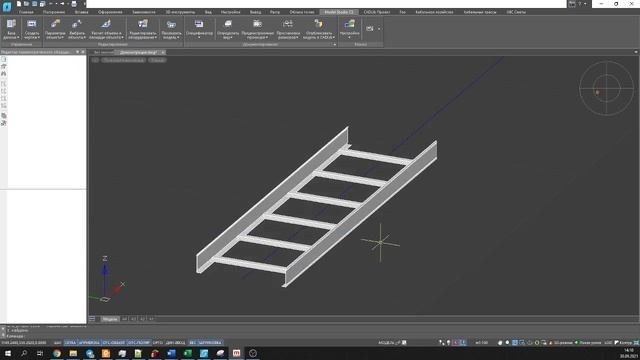This screenshot has width=640, height=360.
Task: Switch to the A4 layout tab
Action: [x=124, y=319]
